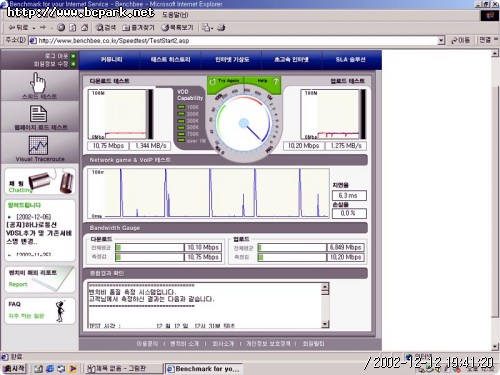Click the 개인정보 보호정책 footer link
The width and height of the screenshot is (500, 375).
[268, 343]
